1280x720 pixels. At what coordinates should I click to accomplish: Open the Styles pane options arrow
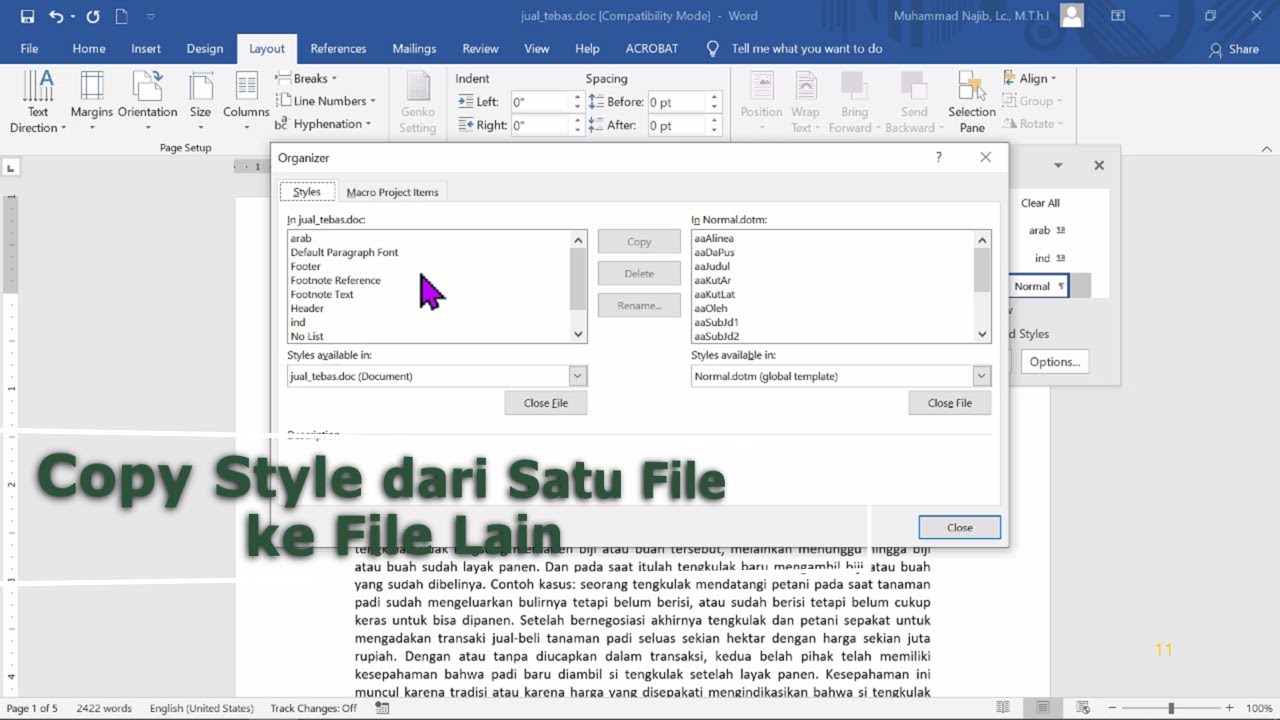[x=1058, y=166]
